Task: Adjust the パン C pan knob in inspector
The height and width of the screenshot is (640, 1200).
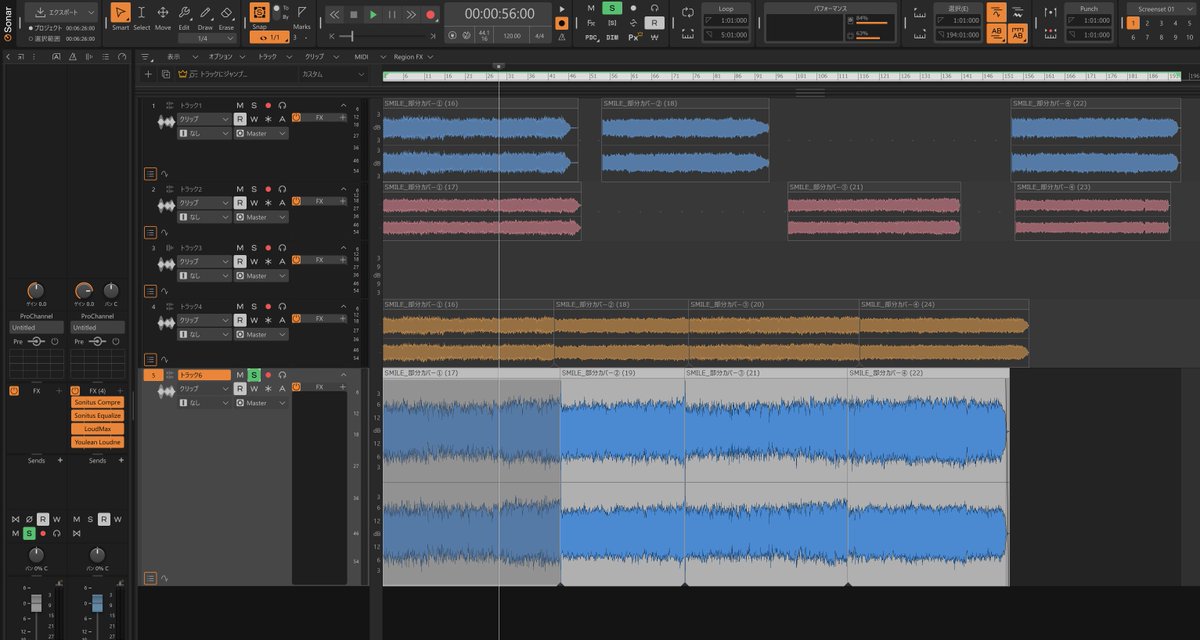Action: coord(110,290)
